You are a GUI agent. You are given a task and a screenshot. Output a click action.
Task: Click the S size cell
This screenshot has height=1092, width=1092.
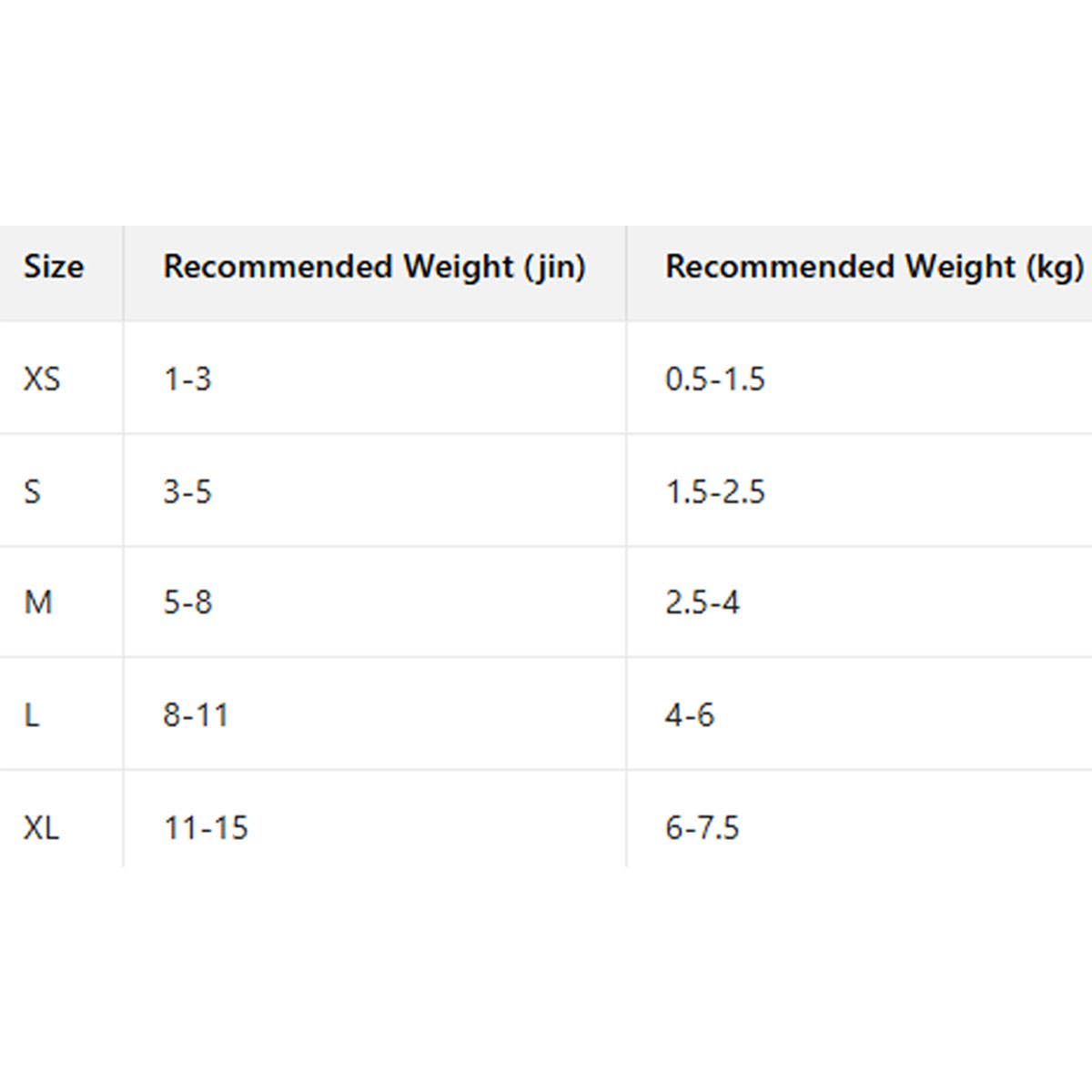tap(33, 492)
